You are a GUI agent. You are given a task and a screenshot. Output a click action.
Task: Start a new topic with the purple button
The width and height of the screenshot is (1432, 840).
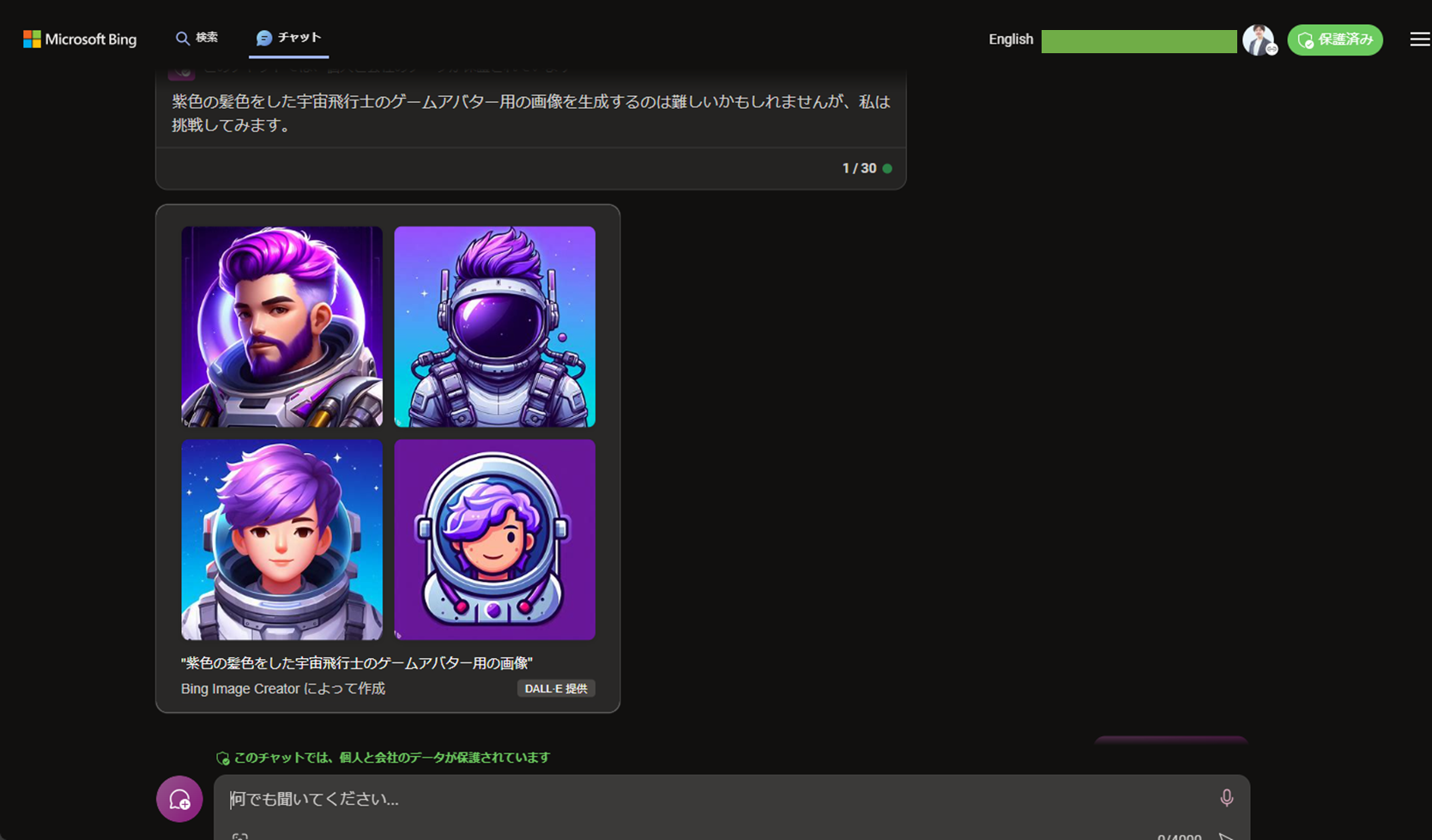[x=179, y=799]
